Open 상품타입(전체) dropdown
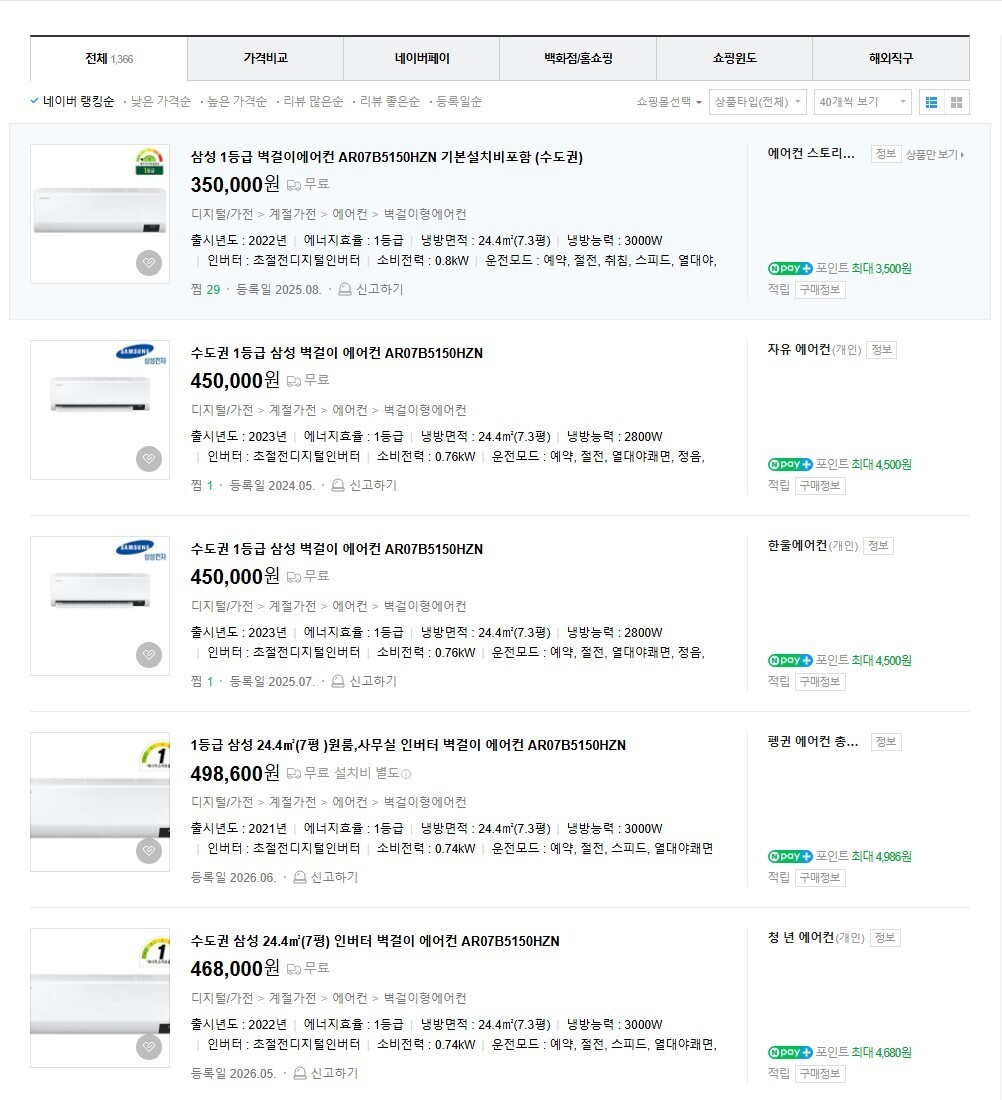1002x1100 pixels. coord(758,102)
